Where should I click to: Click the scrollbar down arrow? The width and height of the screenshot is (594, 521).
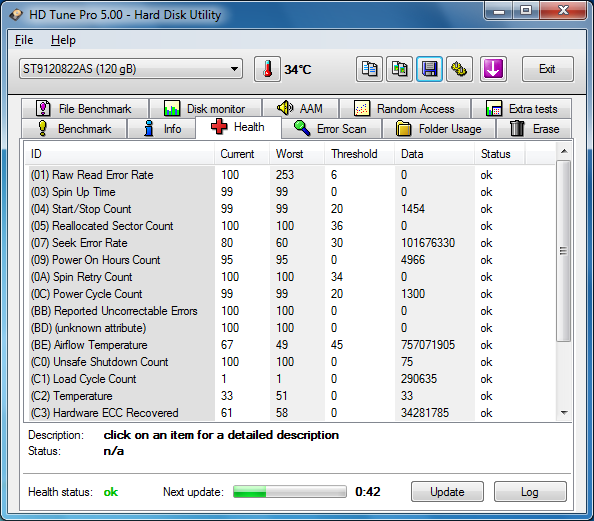point(564,413)
